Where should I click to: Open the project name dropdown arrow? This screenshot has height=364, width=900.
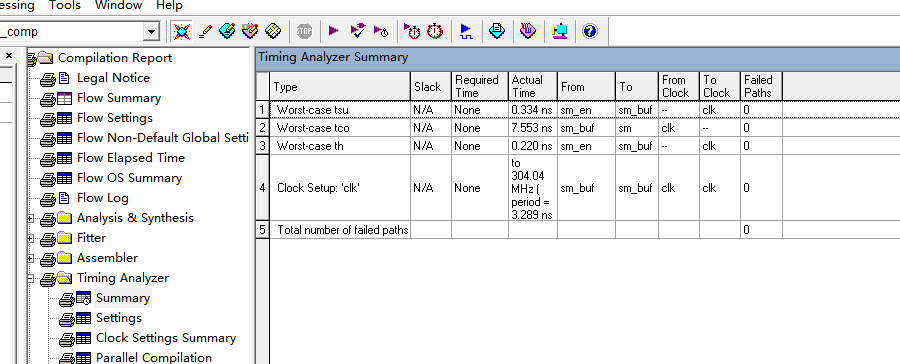pos(152,32)
